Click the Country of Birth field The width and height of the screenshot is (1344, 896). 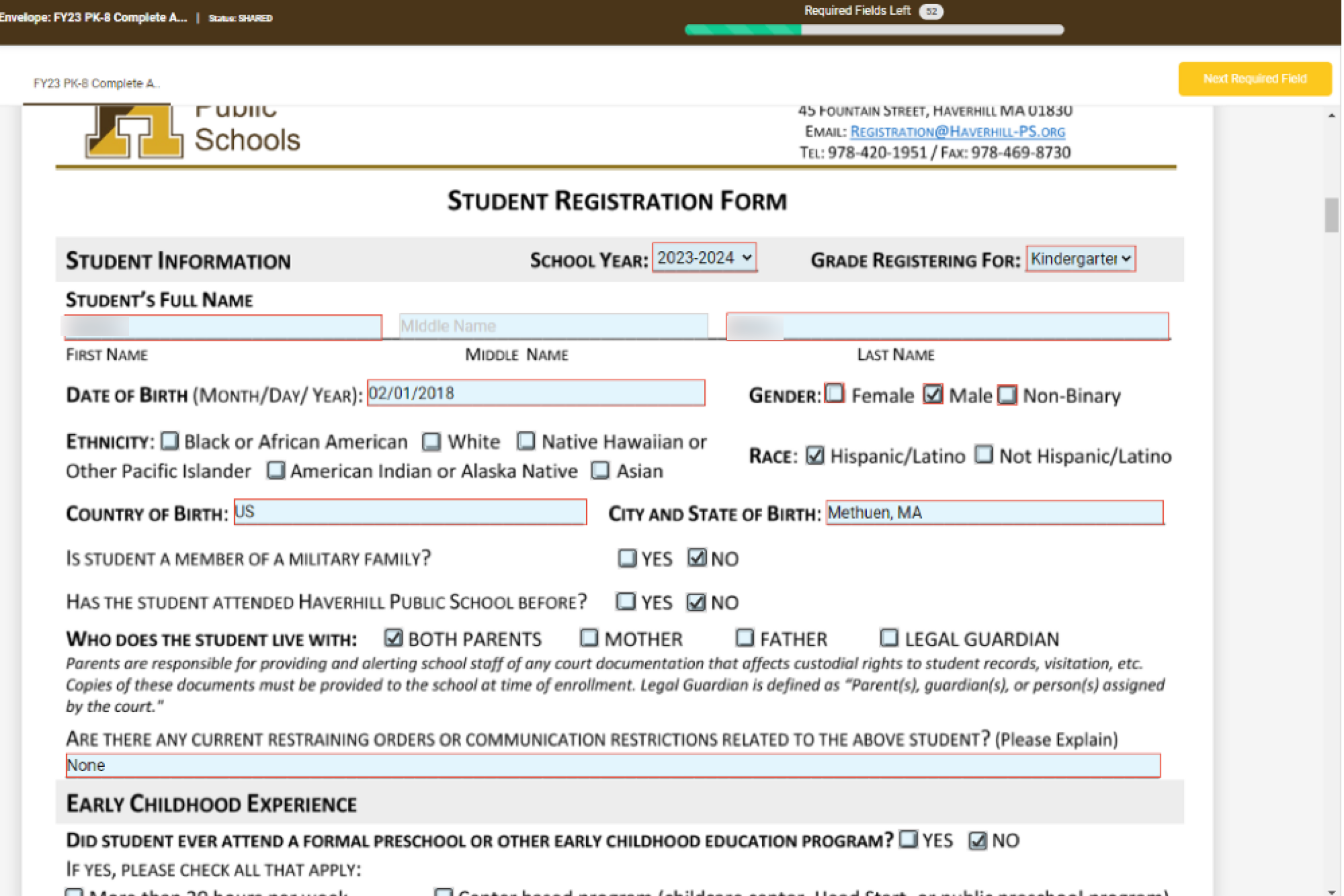[410, 512]
